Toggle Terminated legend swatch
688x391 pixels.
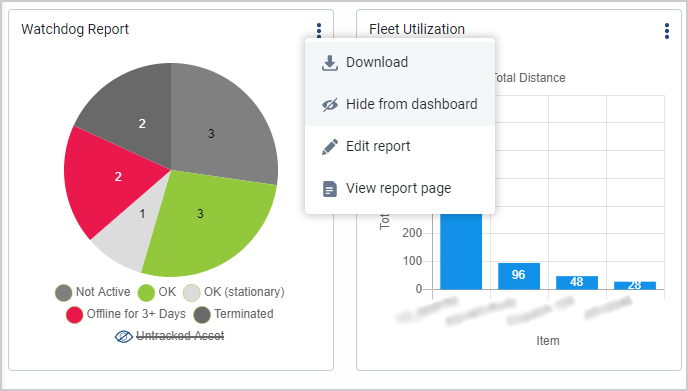pyautogui.click(x=202, y=315)
